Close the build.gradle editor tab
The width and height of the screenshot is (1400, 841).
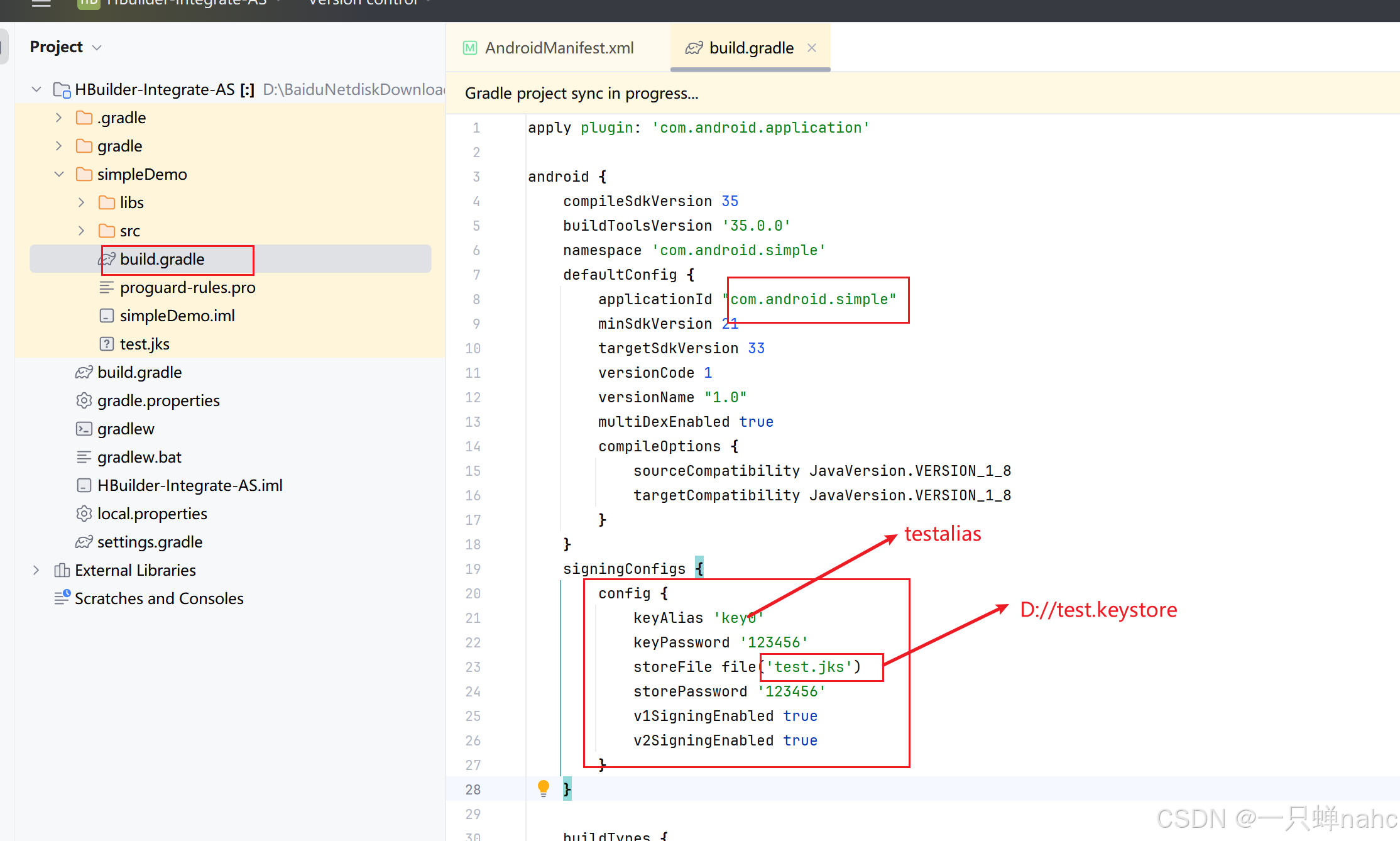812,48
